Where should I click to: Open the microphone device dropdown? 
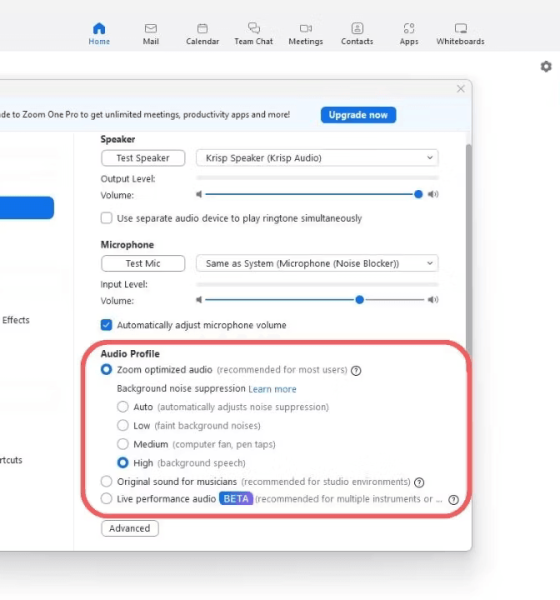coord(317,264)
